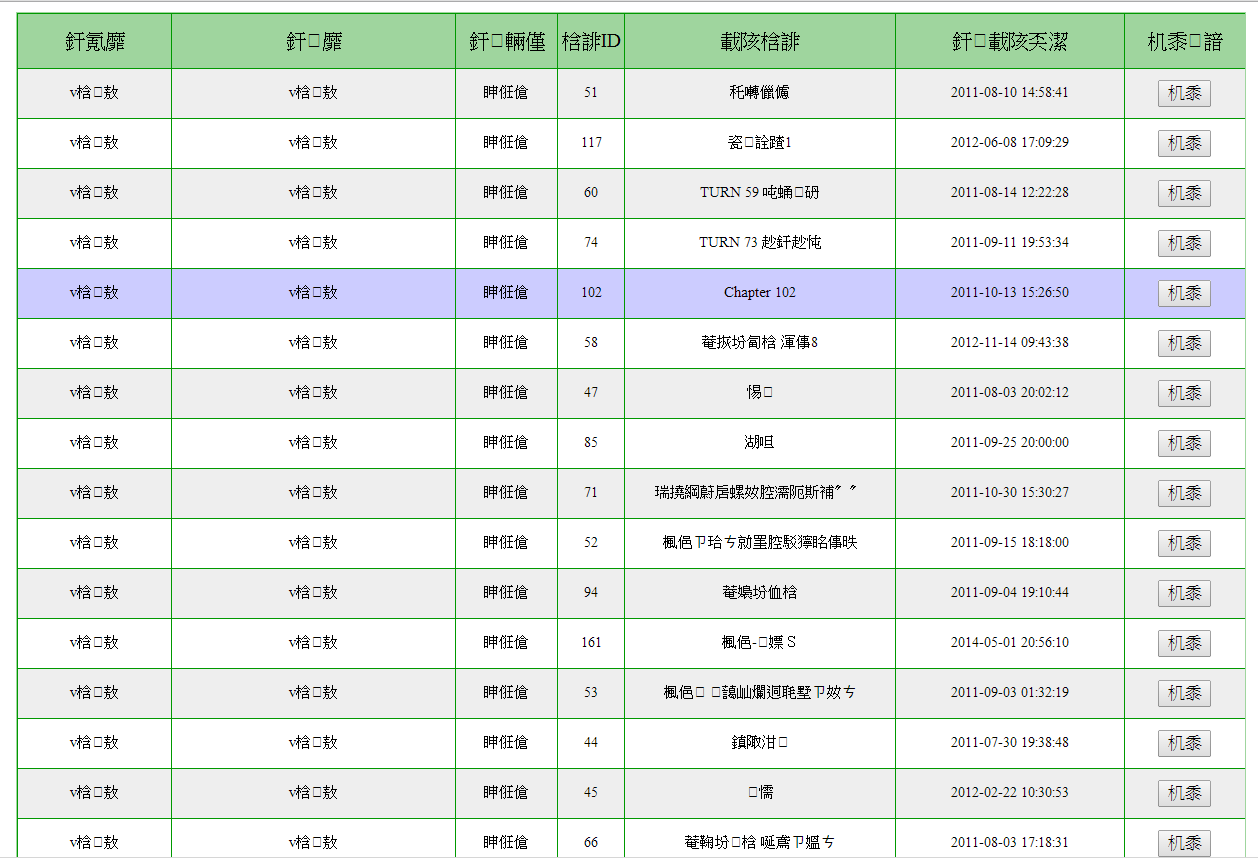
Task: Click the button in the row dated 2011-09-03 01:32:19
Action: click(x=1184, y=693)
